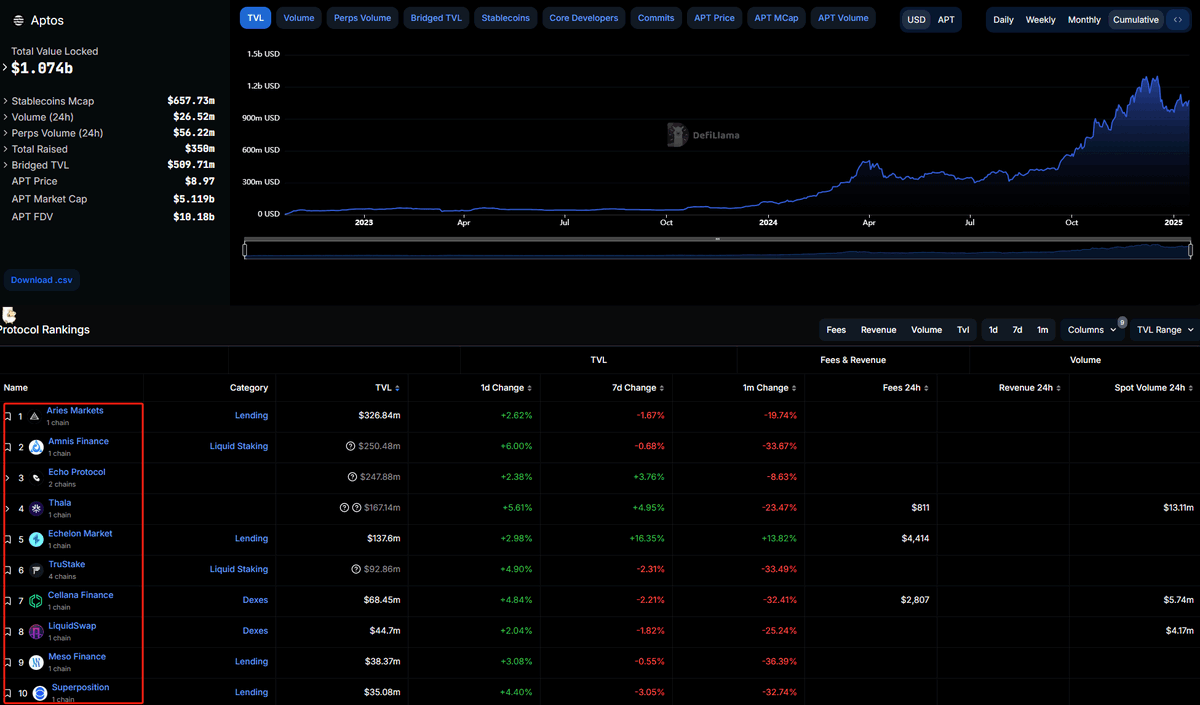Toggle the Bridged TVL chart metric
Image resolution: width=1200 pixels, height=705 pixels.
436,18
